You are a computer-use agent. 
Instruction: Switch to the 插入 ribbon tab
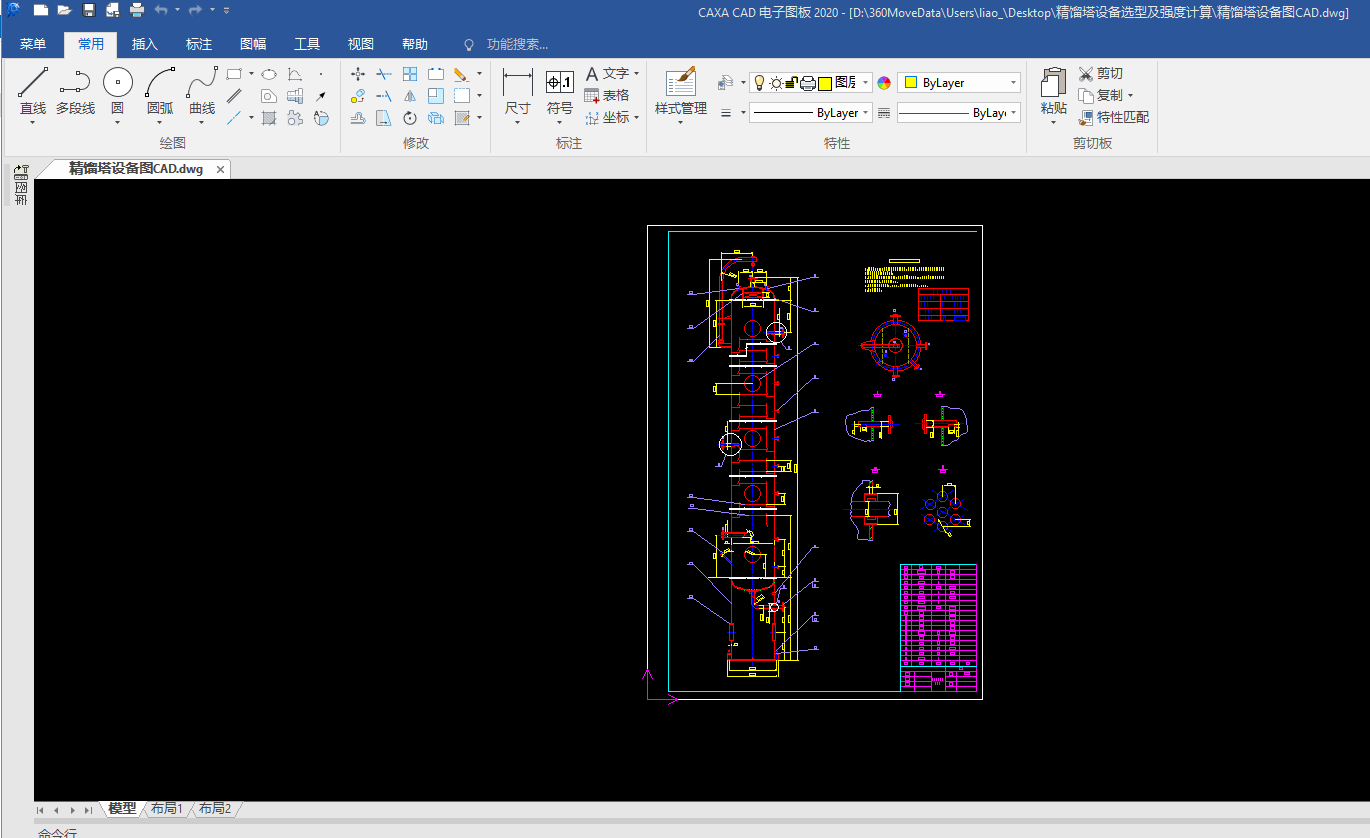point(145,44)
